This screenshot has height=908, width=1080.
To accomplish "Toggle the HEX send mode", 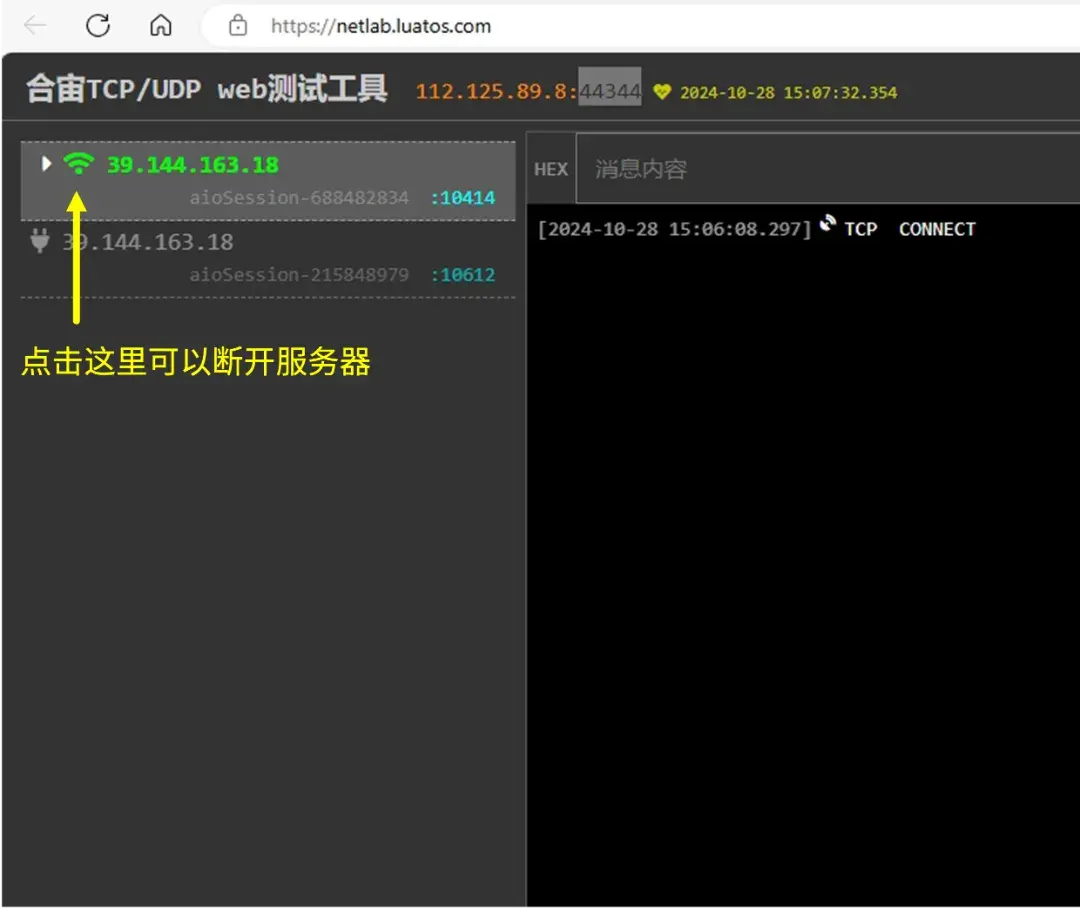I will 551,169.
